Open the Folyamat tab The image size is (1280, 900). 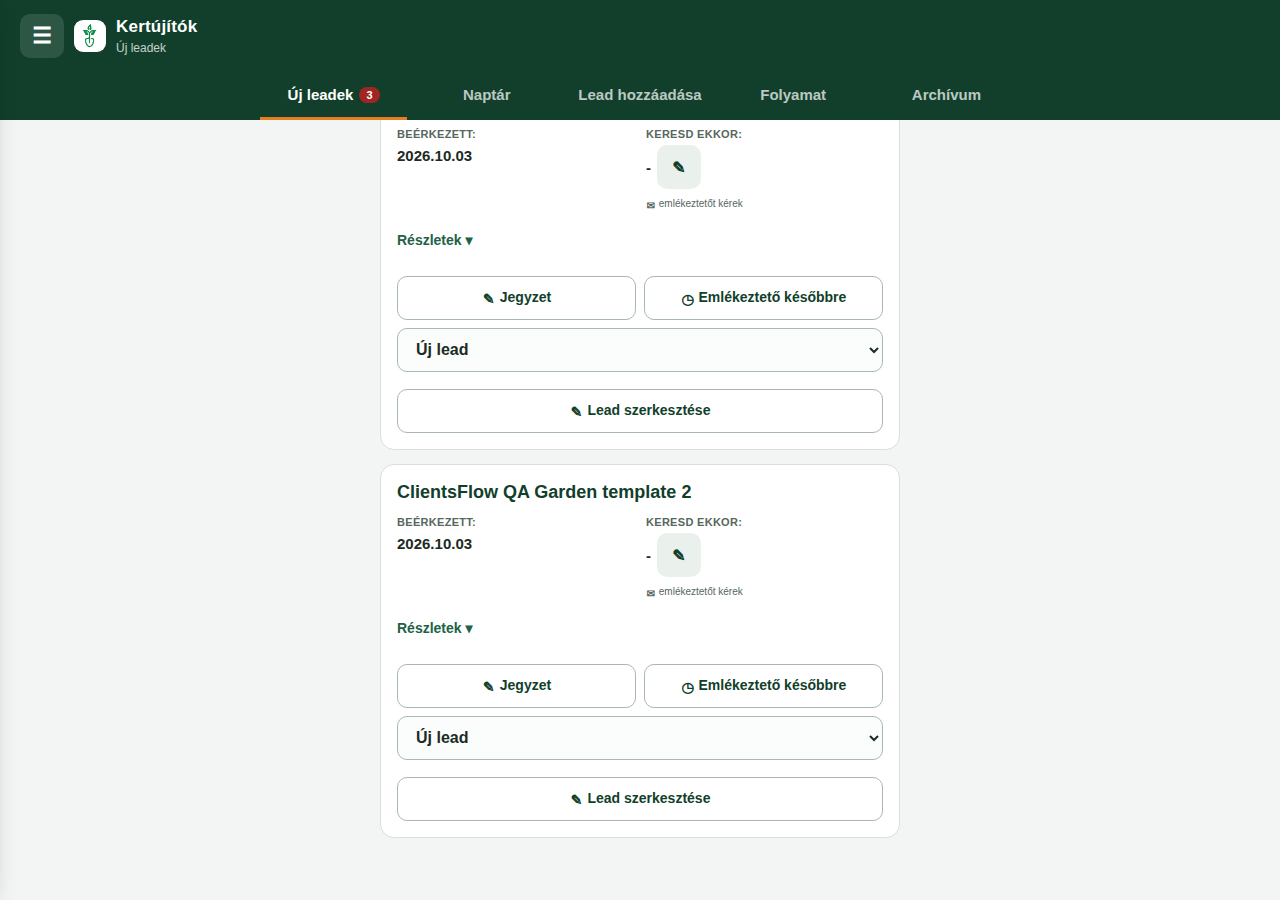(793, 95)
